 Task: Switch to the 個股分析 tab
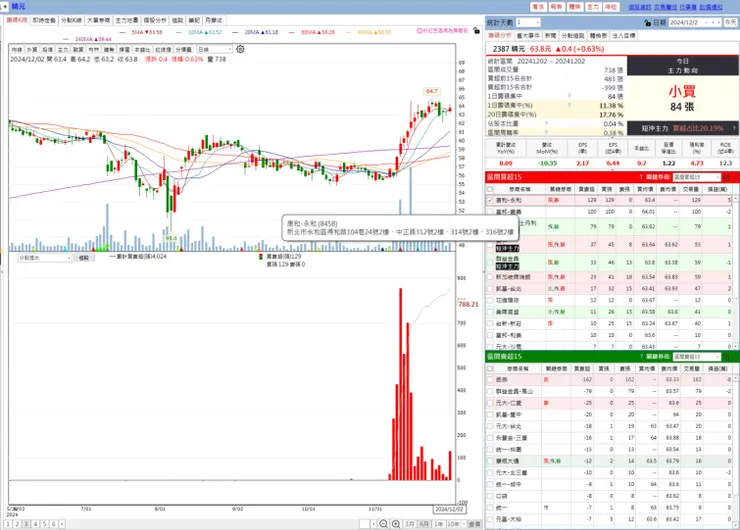155,20
